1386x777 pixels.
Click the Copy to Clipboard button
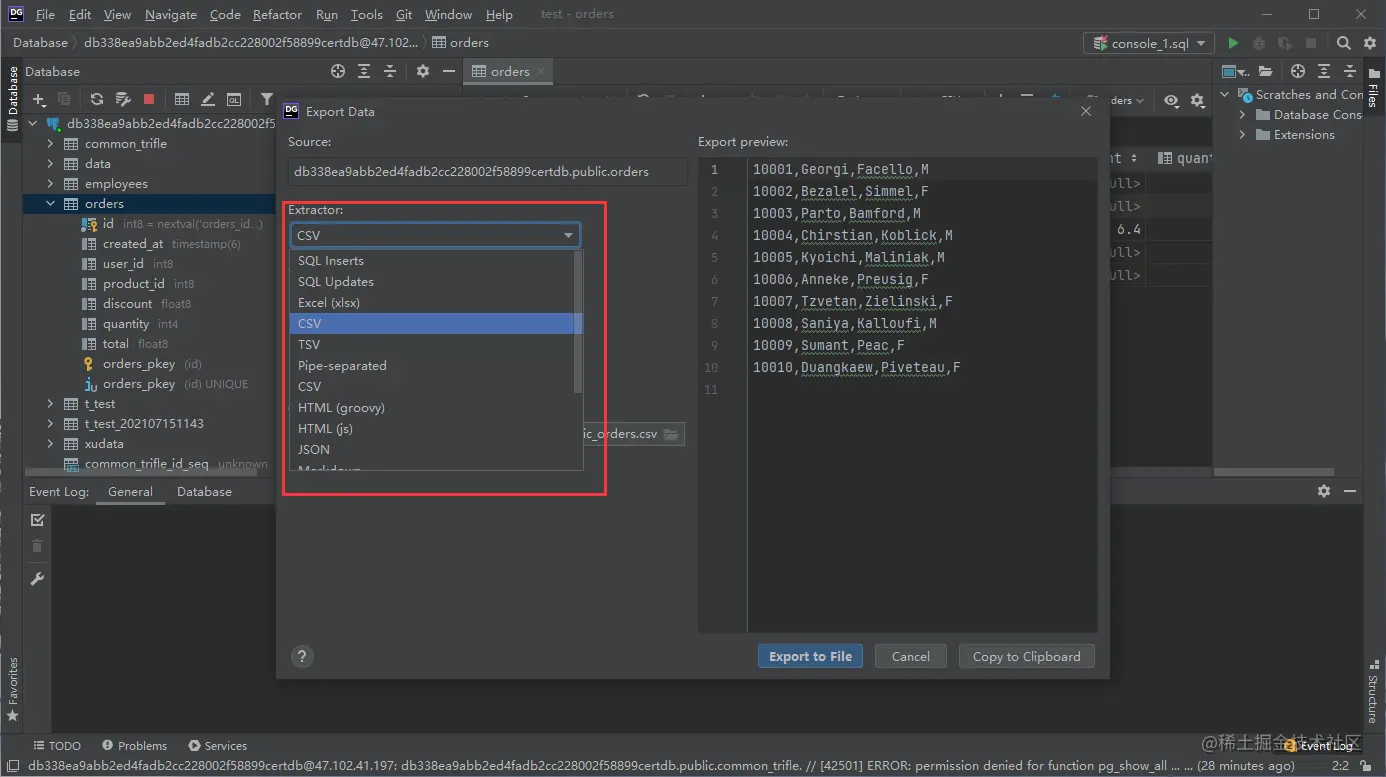(1026, 656)
